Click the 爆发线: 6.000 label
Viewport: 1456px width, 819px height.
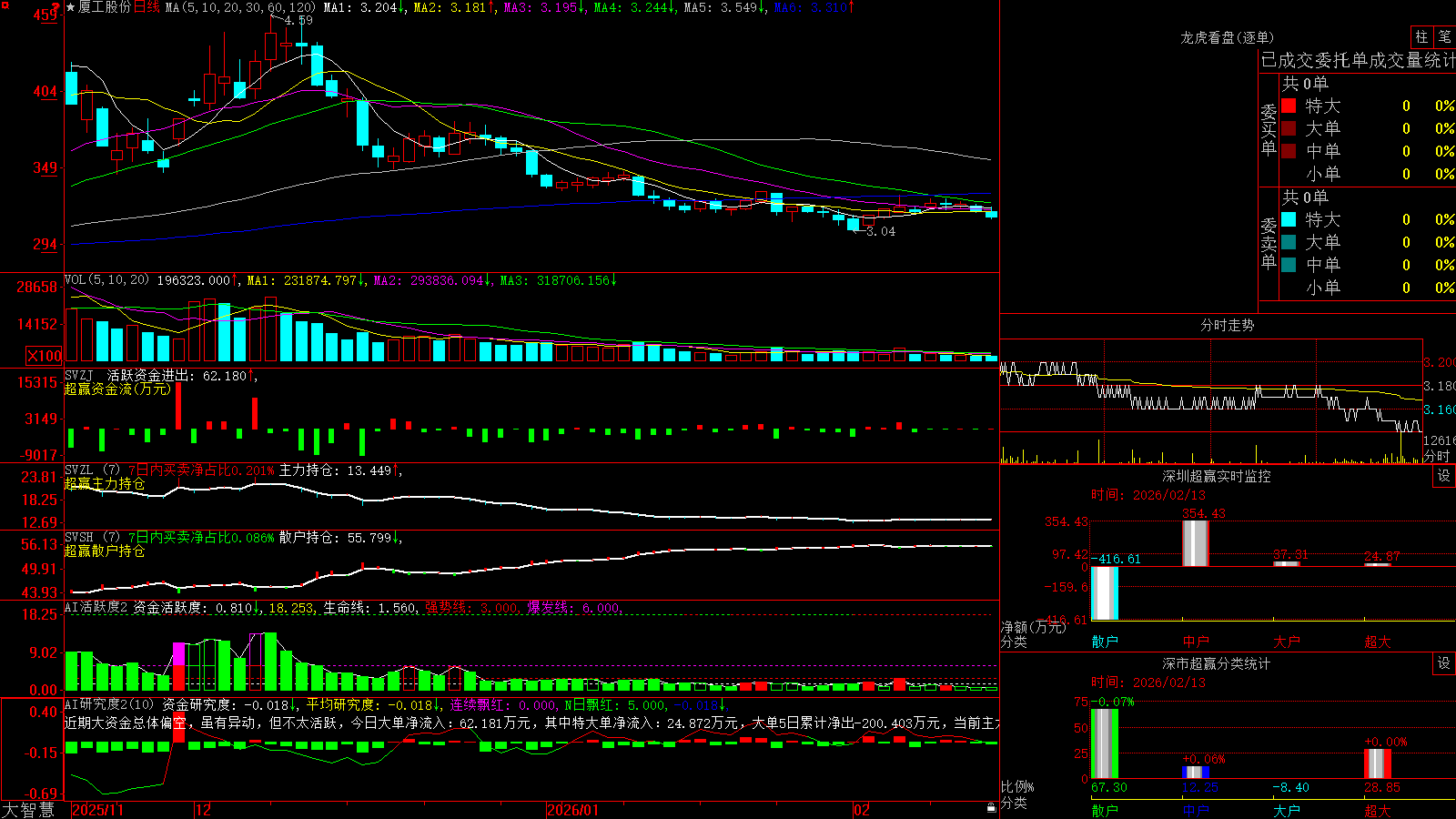click(x=573, y=608)
